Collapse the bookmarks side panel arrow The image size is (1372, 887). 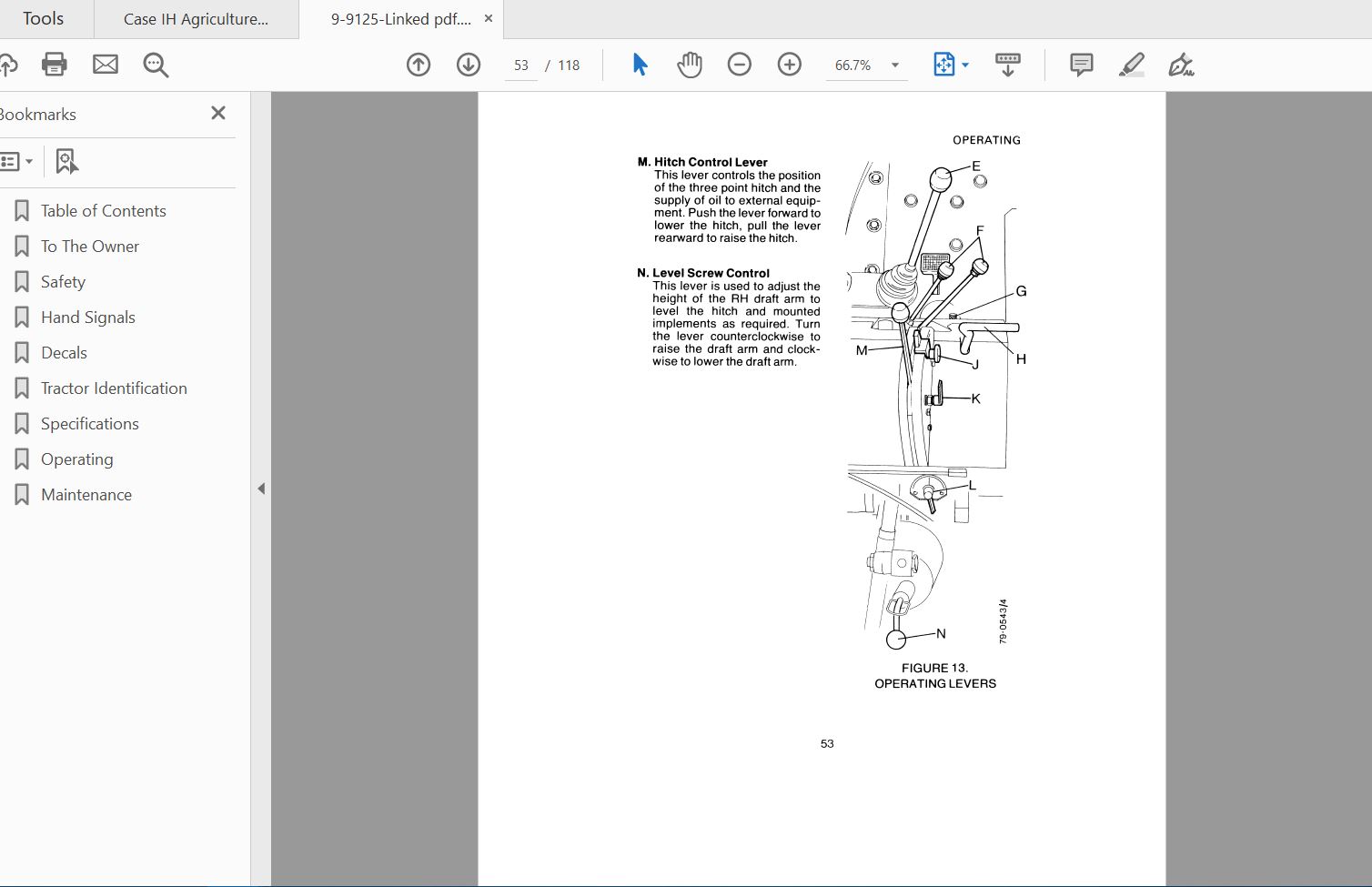[x=261, y=489]
